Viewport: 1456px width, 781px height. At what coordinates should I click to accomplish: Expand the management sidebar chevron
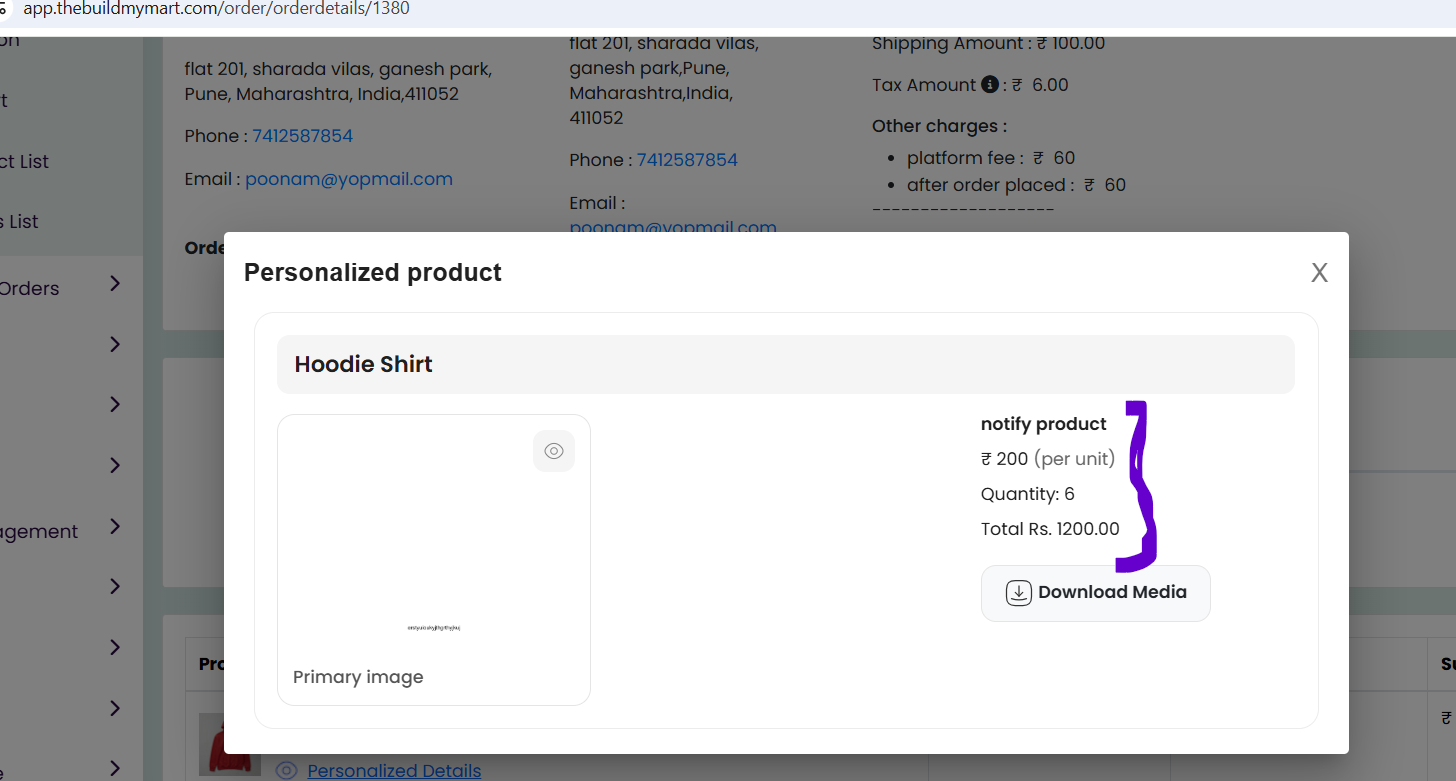point(115,527)
